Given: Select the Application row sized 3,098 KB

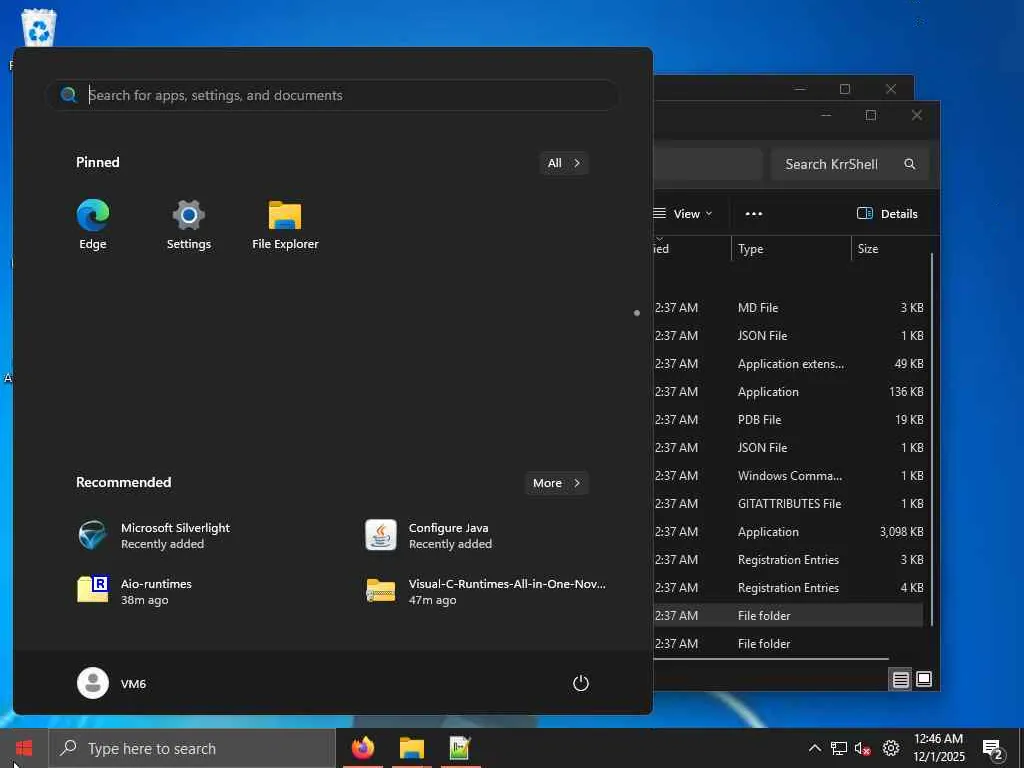Looking at the screenshot, I should tap(788, 532).
